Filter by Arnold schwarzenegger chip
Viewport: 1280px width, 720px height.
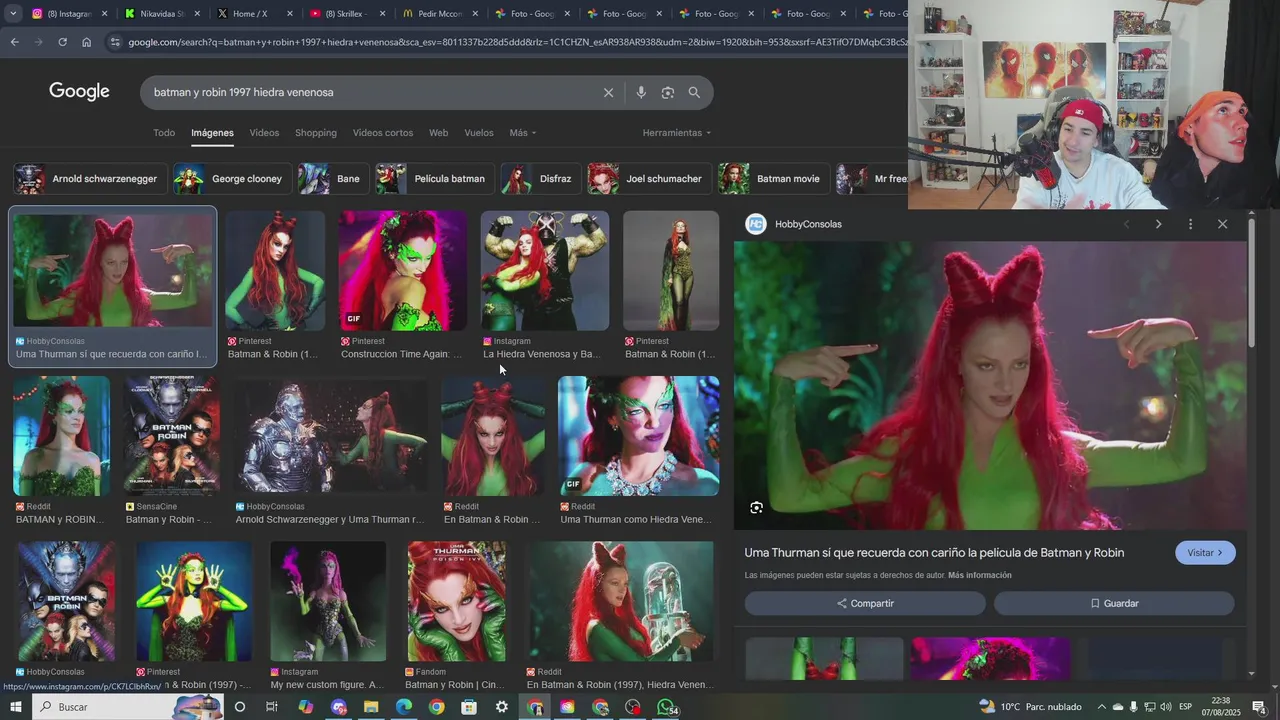point(90,179)
